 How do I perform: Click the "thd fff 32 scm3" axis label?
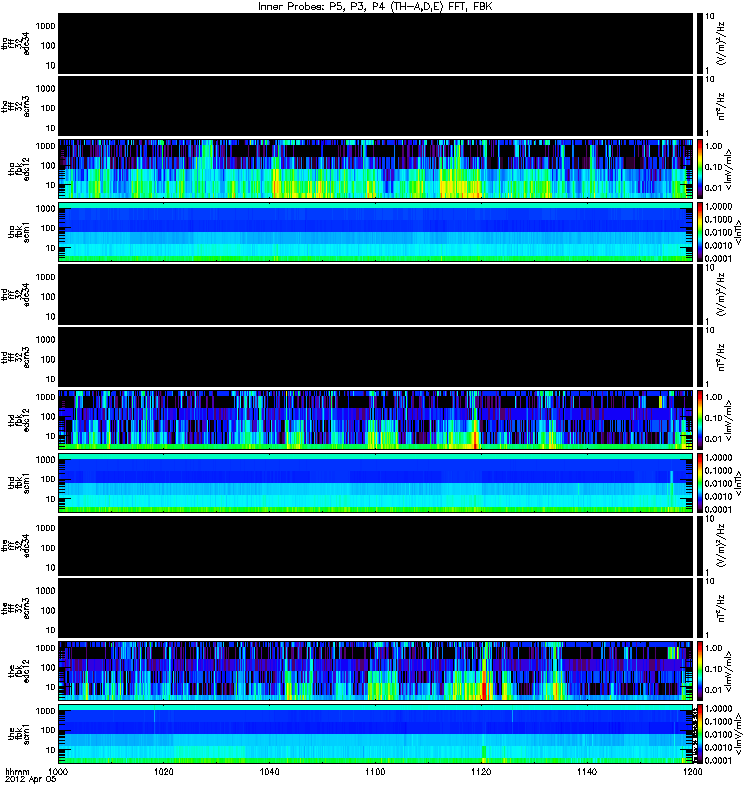(x=16, y=357)
